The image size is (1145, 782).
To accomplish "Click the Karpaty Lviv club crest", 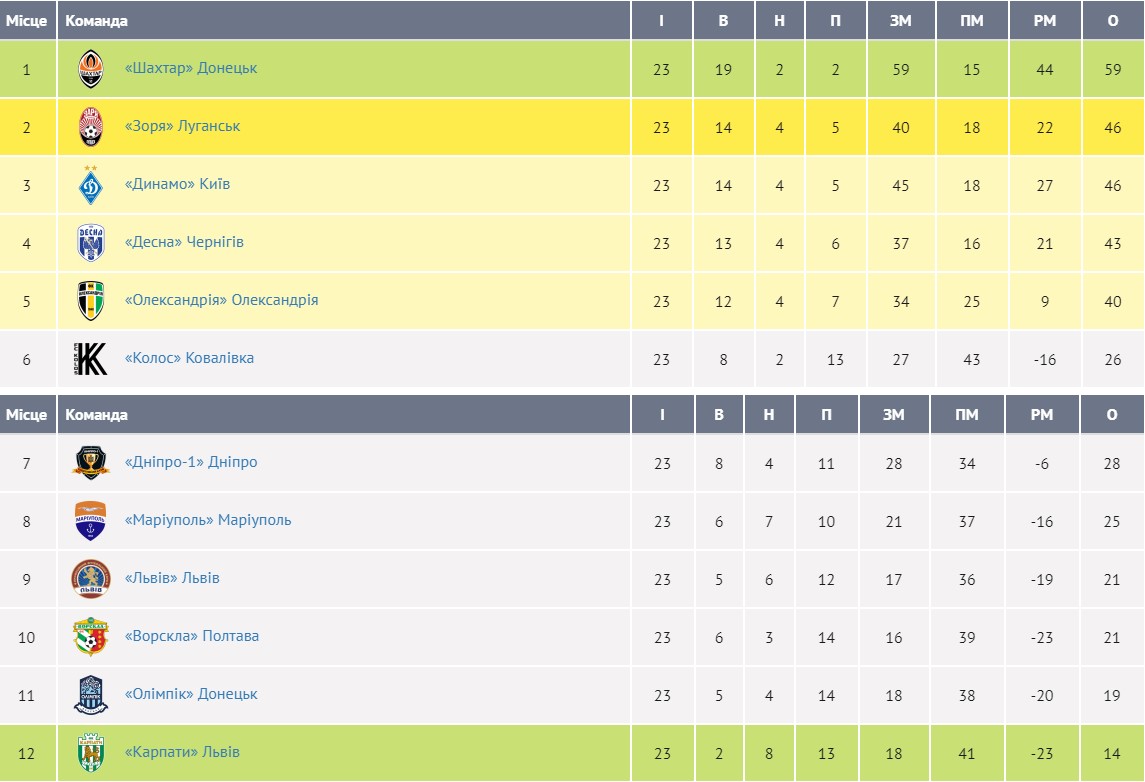I will [x=90, y=753].
